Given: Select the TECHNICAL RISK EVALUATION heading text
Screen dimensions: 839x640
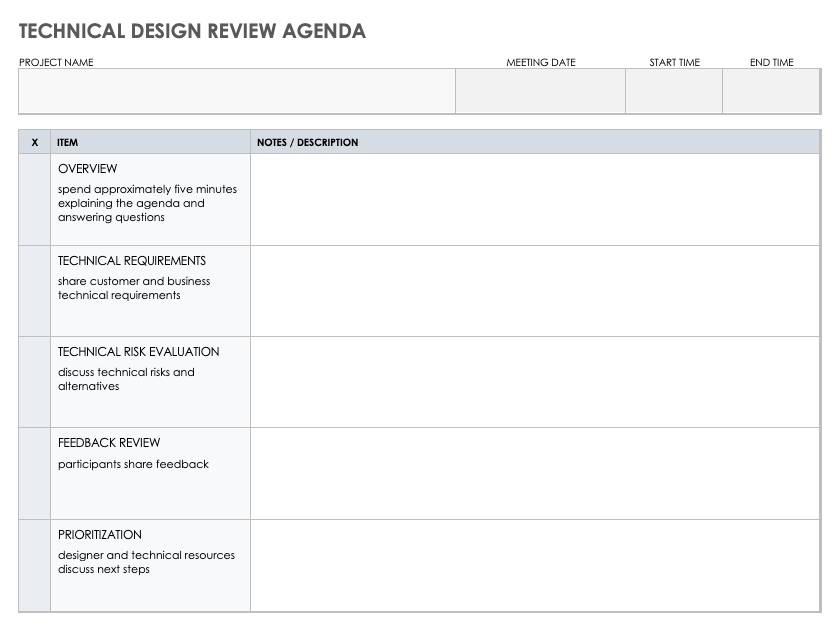Looking at the screenshot, I should (138, 352).
